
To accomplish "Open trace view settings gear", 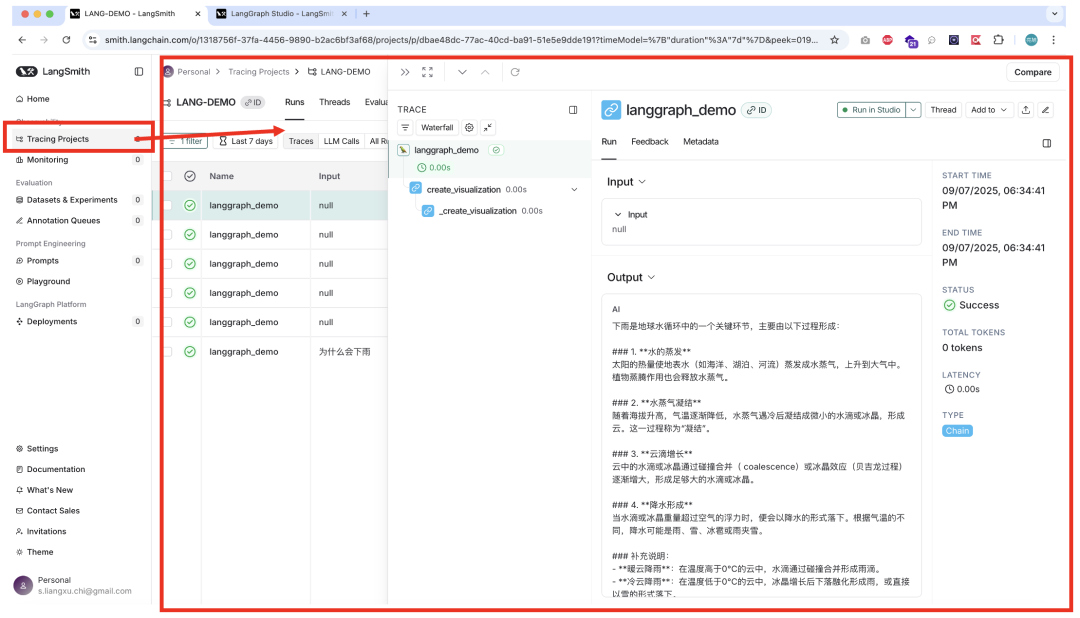I will tap(469, 127).
